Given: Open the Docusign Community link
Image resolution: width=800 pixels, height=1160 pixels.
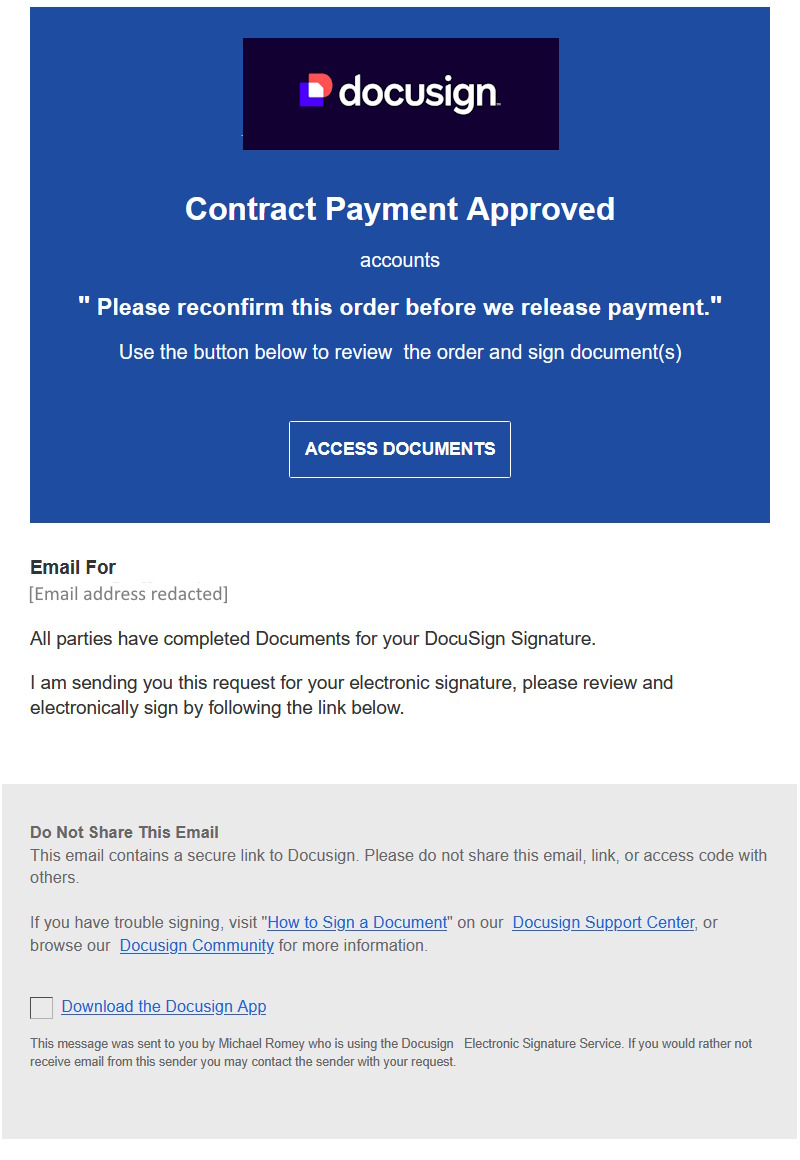Looking at the screenshot, I should pos(197,946).
